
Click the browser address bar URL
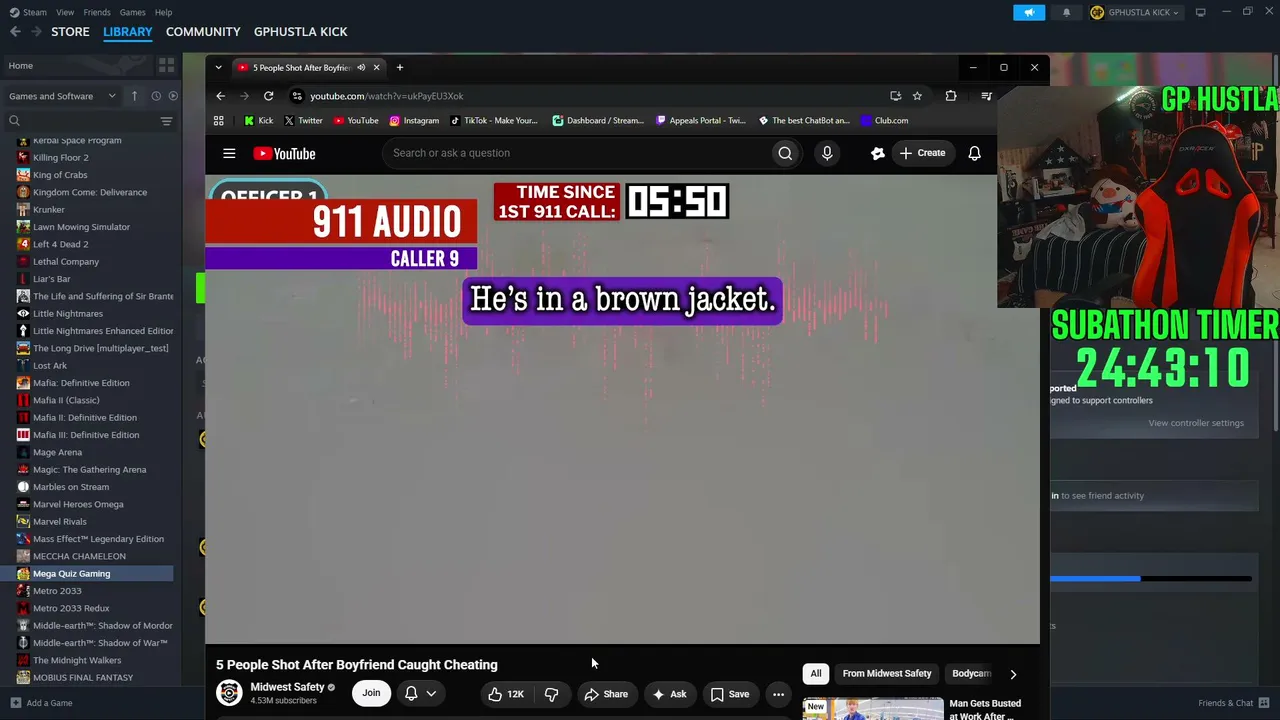386,96
